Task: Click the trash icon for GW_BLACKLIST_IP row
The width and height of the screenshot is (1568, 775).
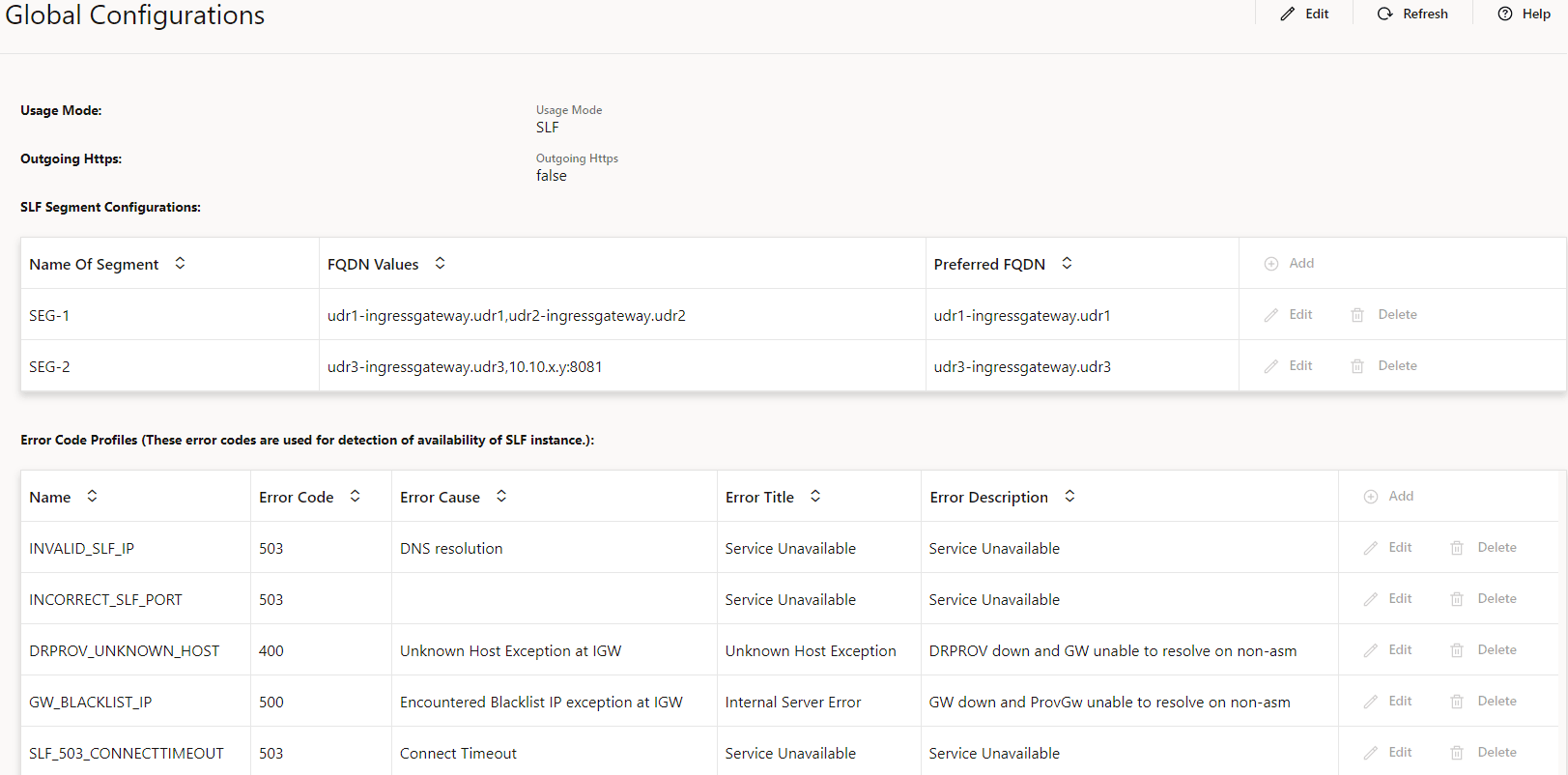Action: pos(1457,702)
